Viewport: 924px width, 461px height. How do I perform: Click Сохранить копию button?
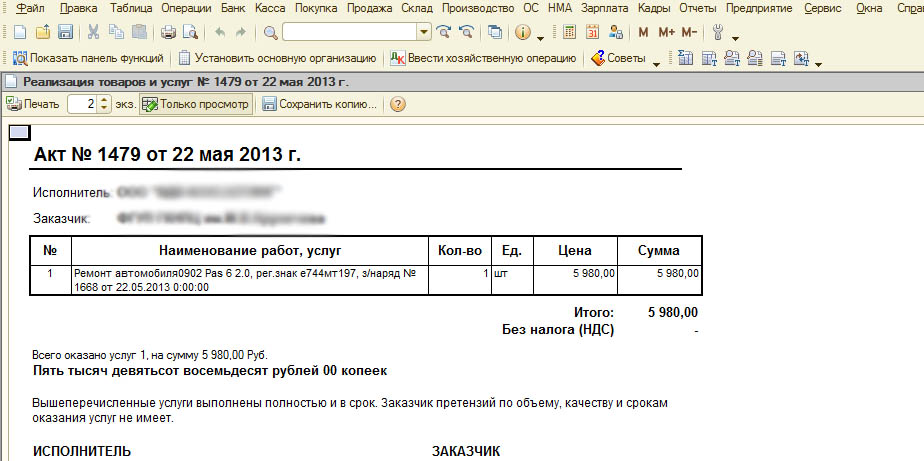pyautogui.click(x=319, y=104)
